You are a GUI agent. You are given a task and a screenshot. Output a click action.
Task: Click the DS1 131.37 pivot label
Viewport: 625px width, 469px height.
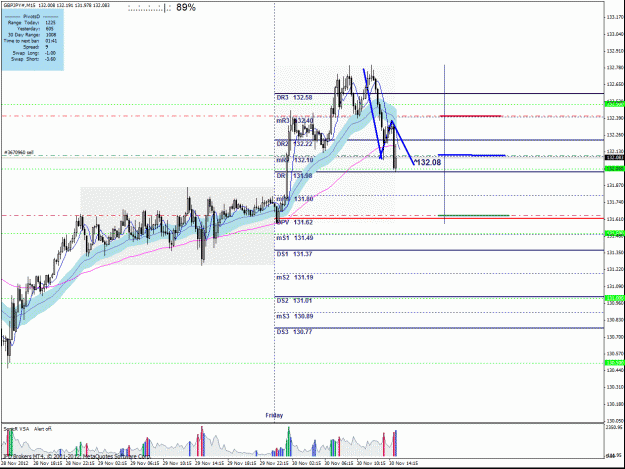tap(294, 254)
